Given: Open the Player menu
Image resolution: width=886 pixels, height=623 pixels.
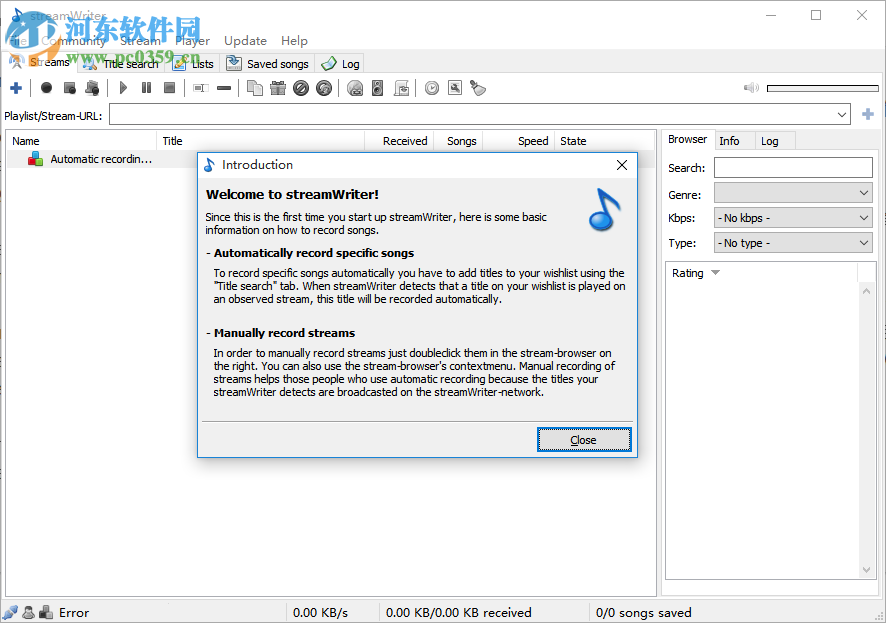Looking at the screenshot, I should click(x=191, y=40).
